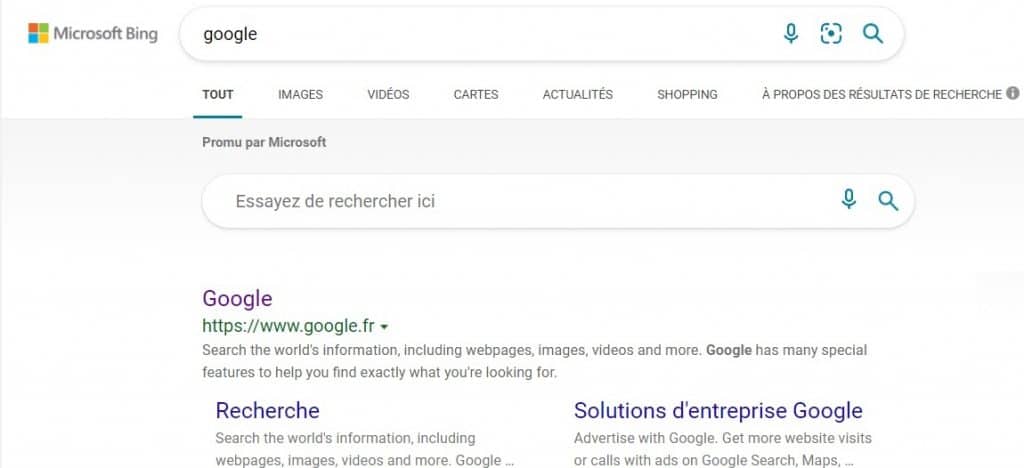1024x468 pixels.
Task: Open the Recherche sublink
Action: (x=267, y=411)
